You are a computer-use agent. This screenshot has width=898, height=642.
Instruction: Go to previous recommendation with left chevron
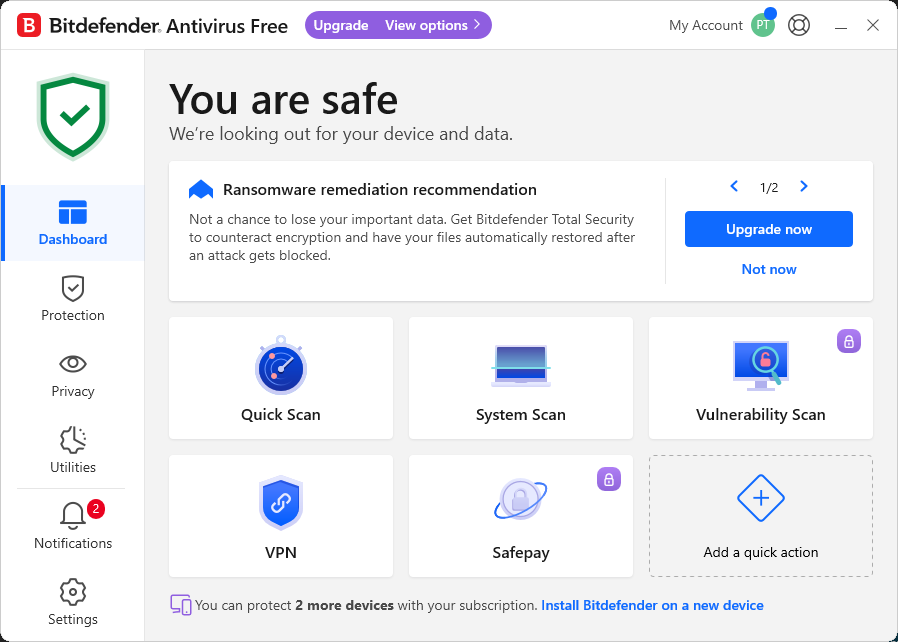pyautogui.click(x=734, y=187)
